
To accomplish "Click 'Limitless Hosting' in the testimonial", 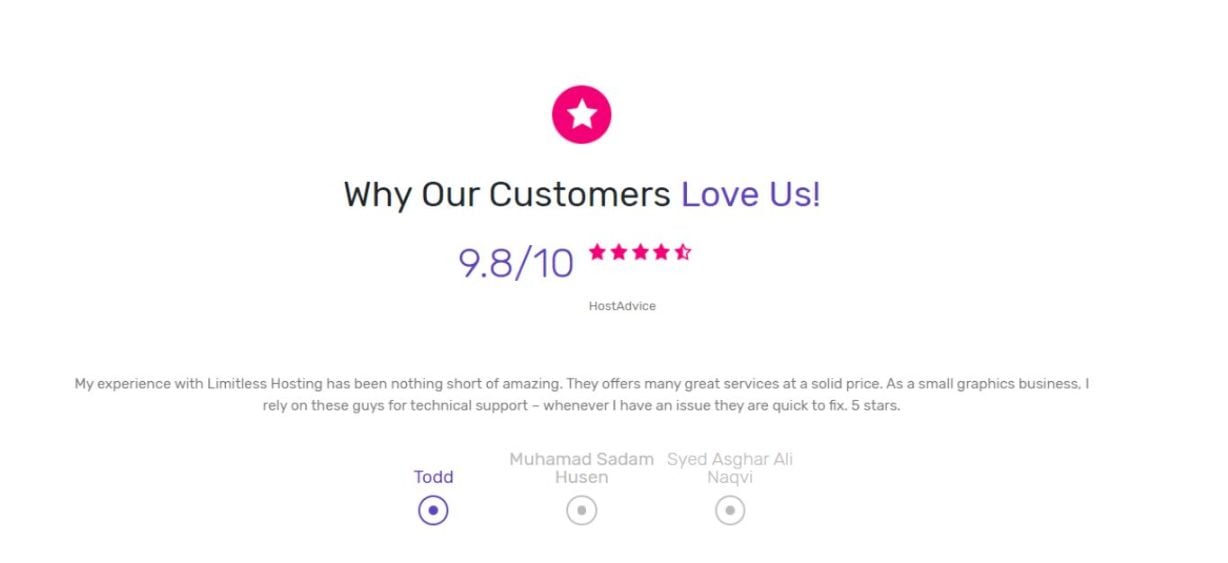I will tap(264, 384).
